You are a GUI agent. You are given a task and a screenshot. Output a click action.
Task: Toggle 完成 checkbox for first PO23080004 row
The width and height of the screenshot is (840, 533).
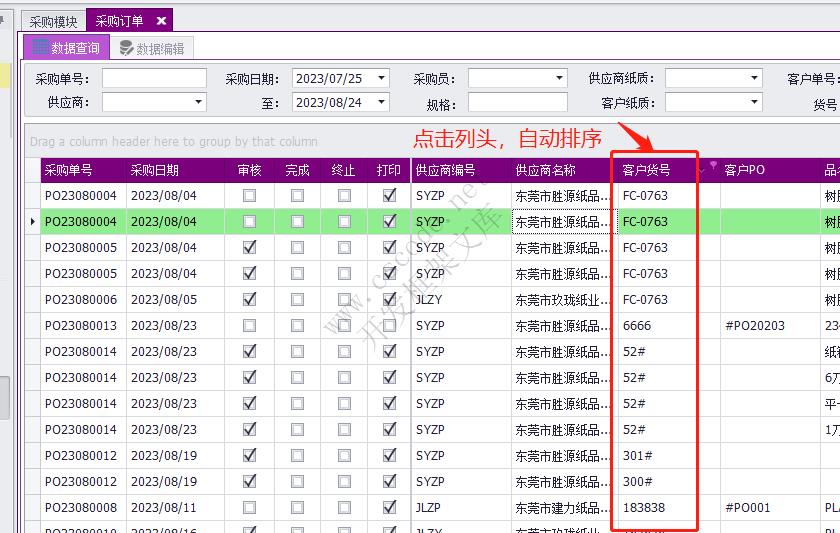coord(297,196)
